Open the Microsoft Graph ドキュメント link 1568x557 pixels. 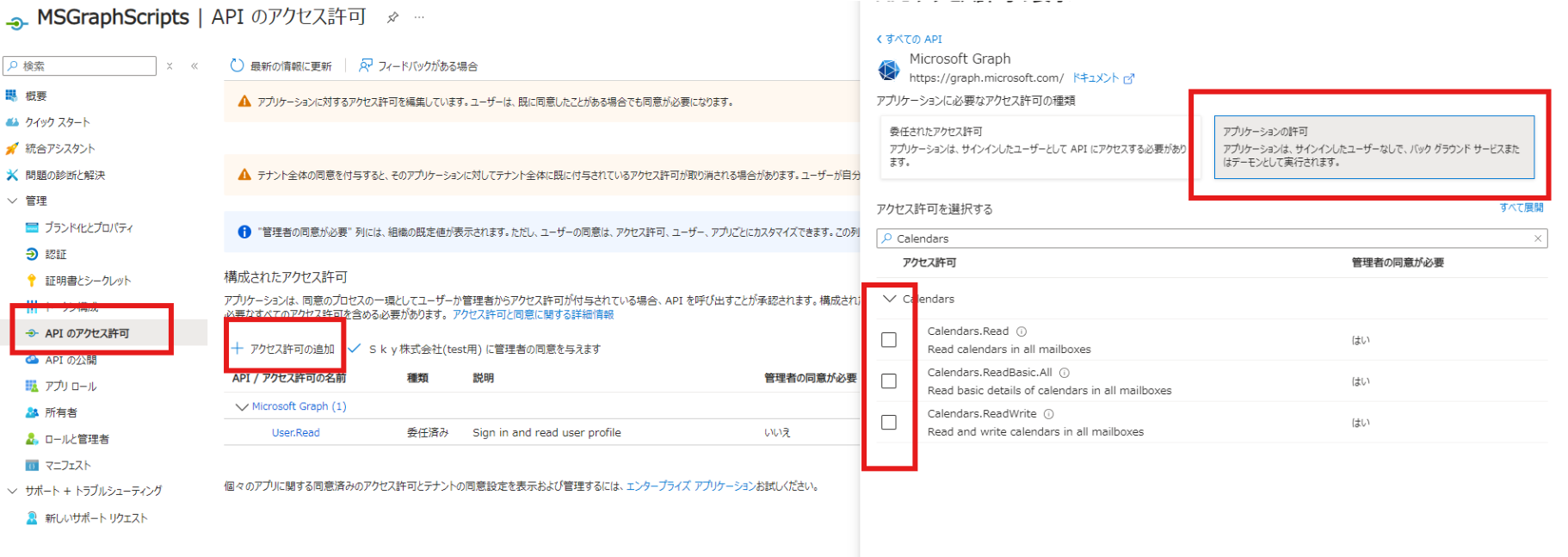(1103, 78)
